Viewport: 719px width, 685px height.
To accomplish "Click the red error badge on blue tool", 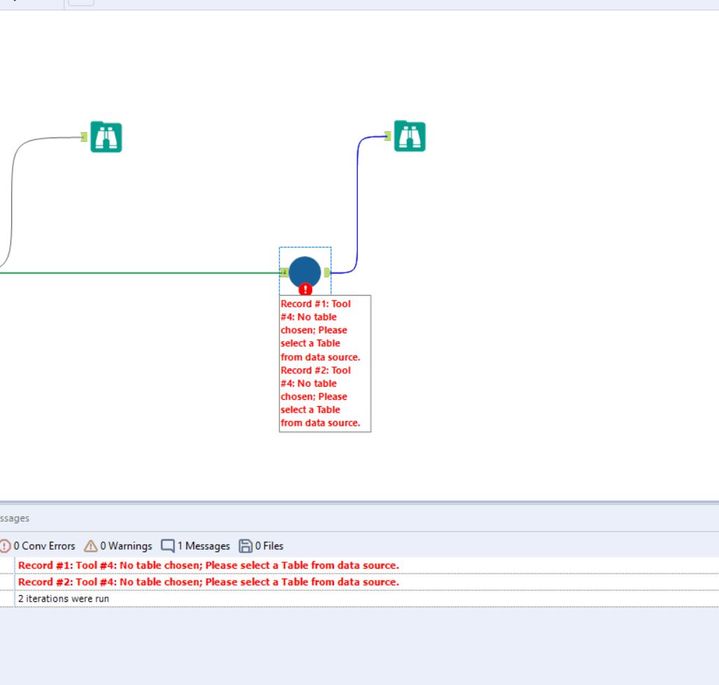I will point(305,289).
